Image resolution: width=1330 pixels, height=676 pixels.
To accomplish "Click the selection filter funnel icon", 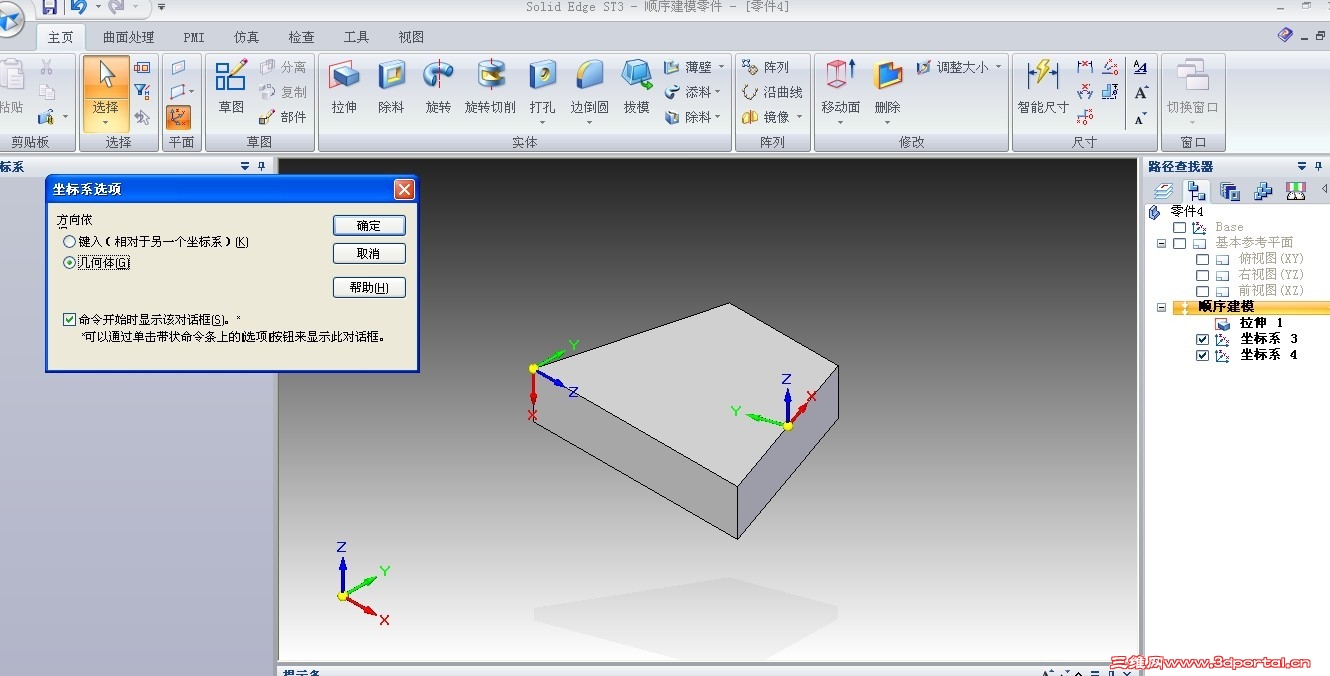I will point(141,92).
